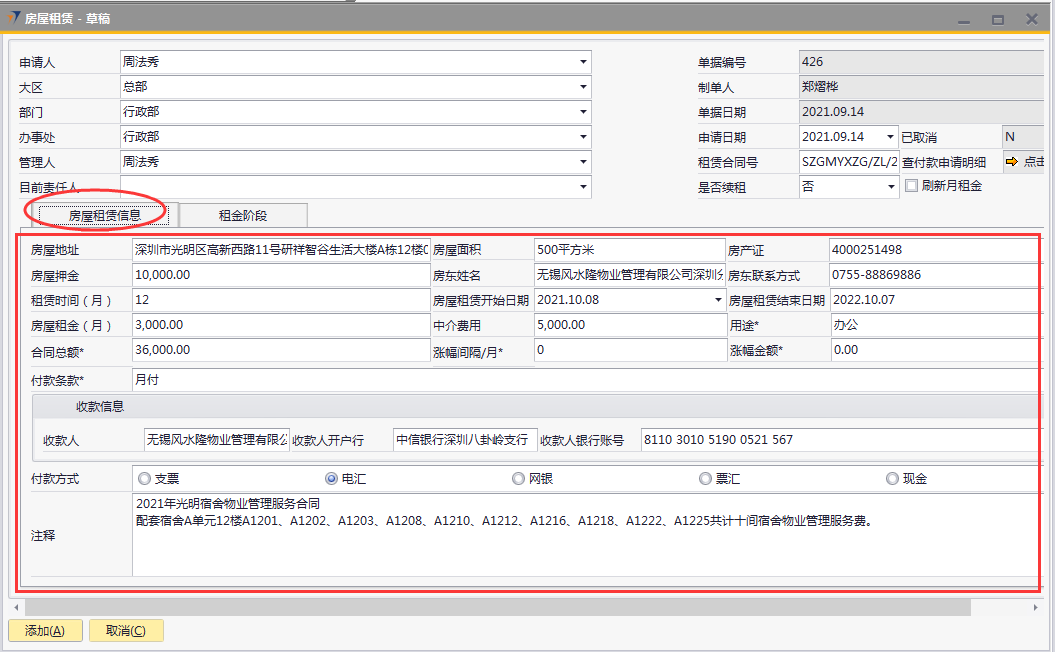The width and height of the screenshot is (1055, 652).
Task: Open the 房屋租赁信息 tab
Action: coord(104,215)
